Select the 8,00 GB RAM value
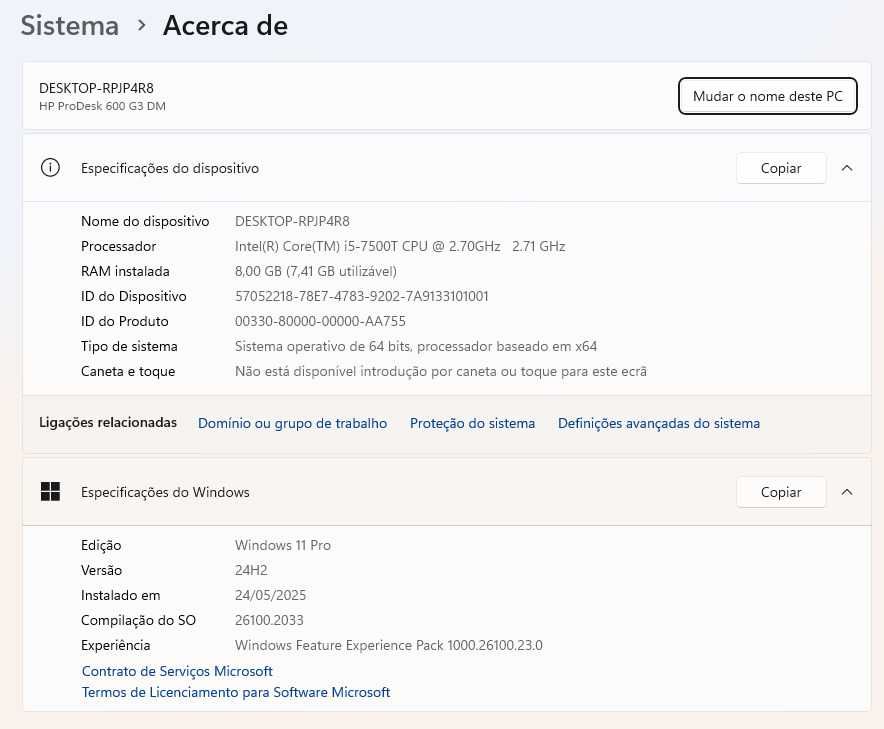The width and height of the screenshot is (884, 729). coord(316,271)
